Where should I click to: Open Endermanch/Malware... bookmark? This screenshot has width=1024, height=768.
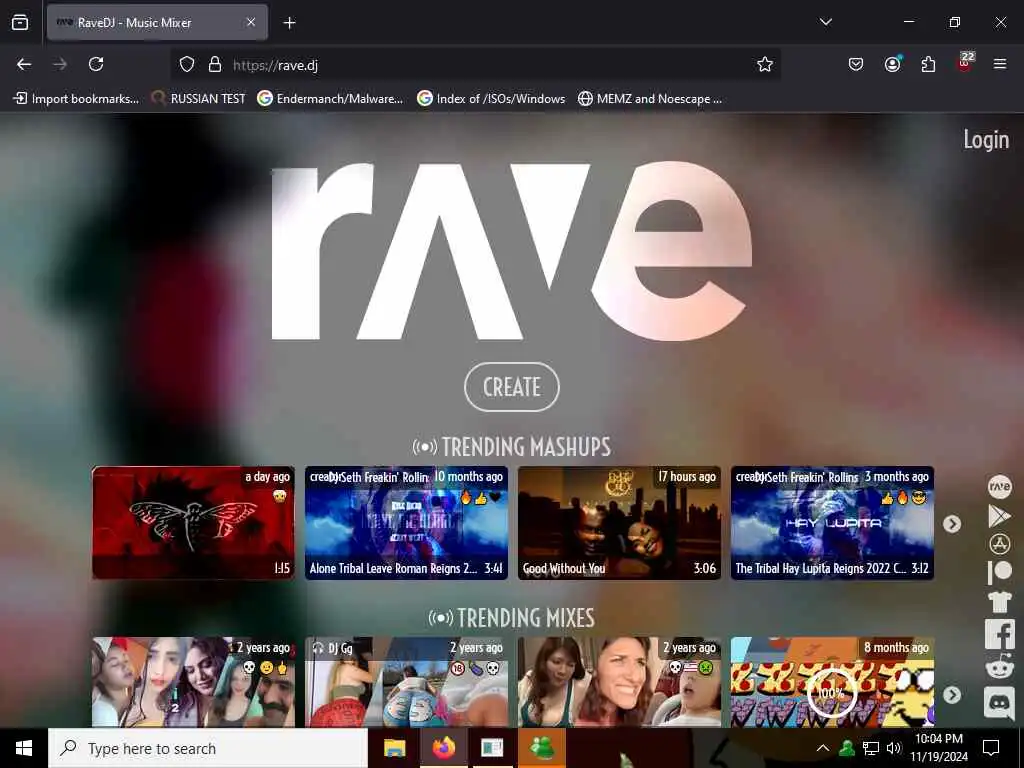(x=330, y=99)
